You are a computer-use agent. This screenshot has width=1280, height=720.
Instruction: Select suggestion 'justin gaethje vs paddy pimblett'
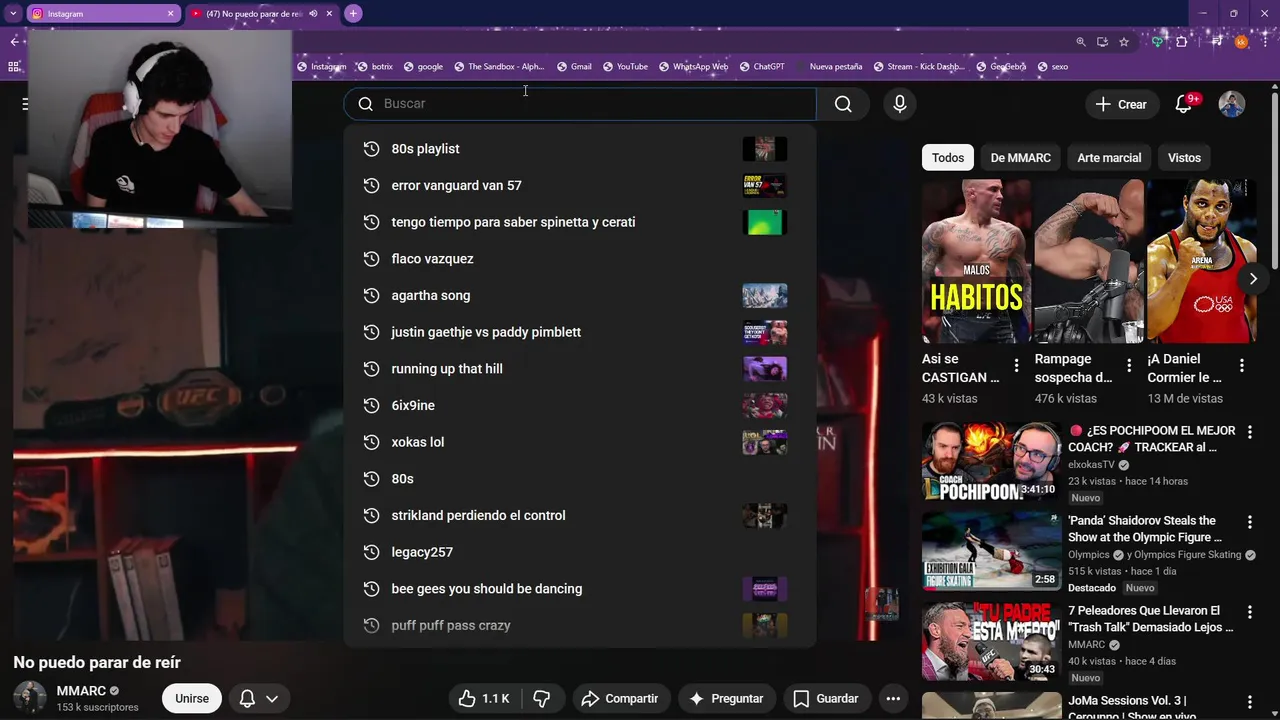(579, 332)
